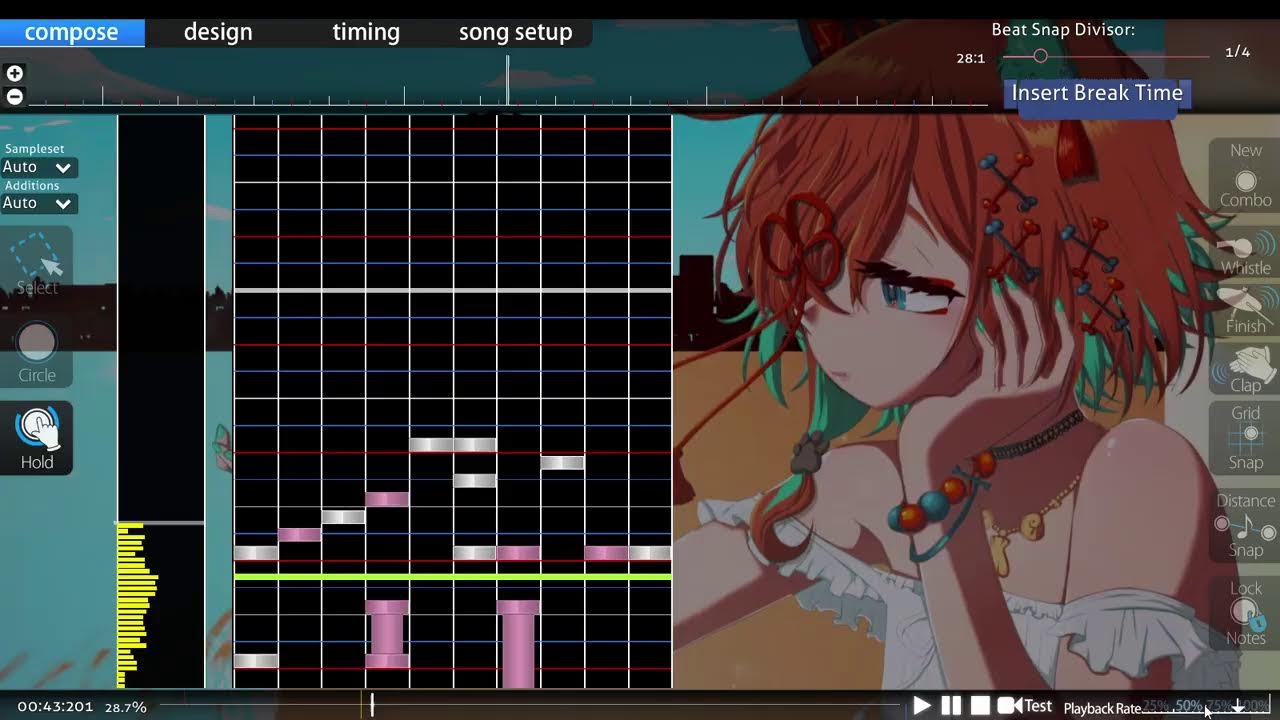Toggle Distance Snap

1245,525
